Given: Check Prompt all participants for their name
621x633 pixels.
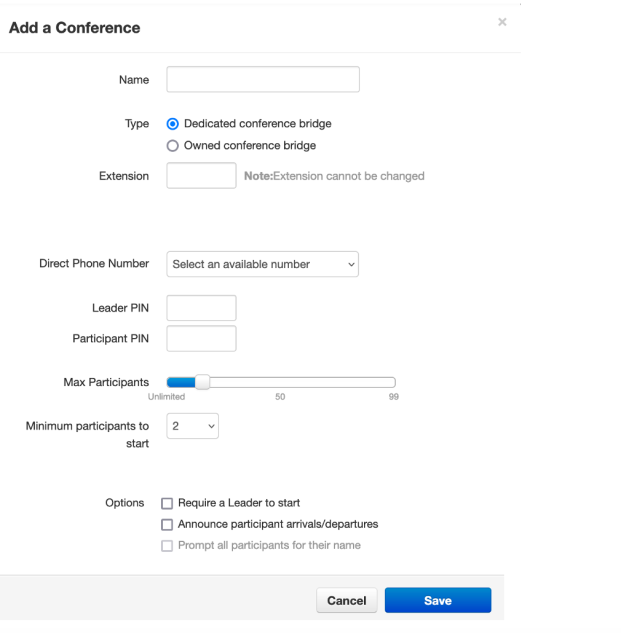Looking at the screenshot, I should tap(167, 546).
